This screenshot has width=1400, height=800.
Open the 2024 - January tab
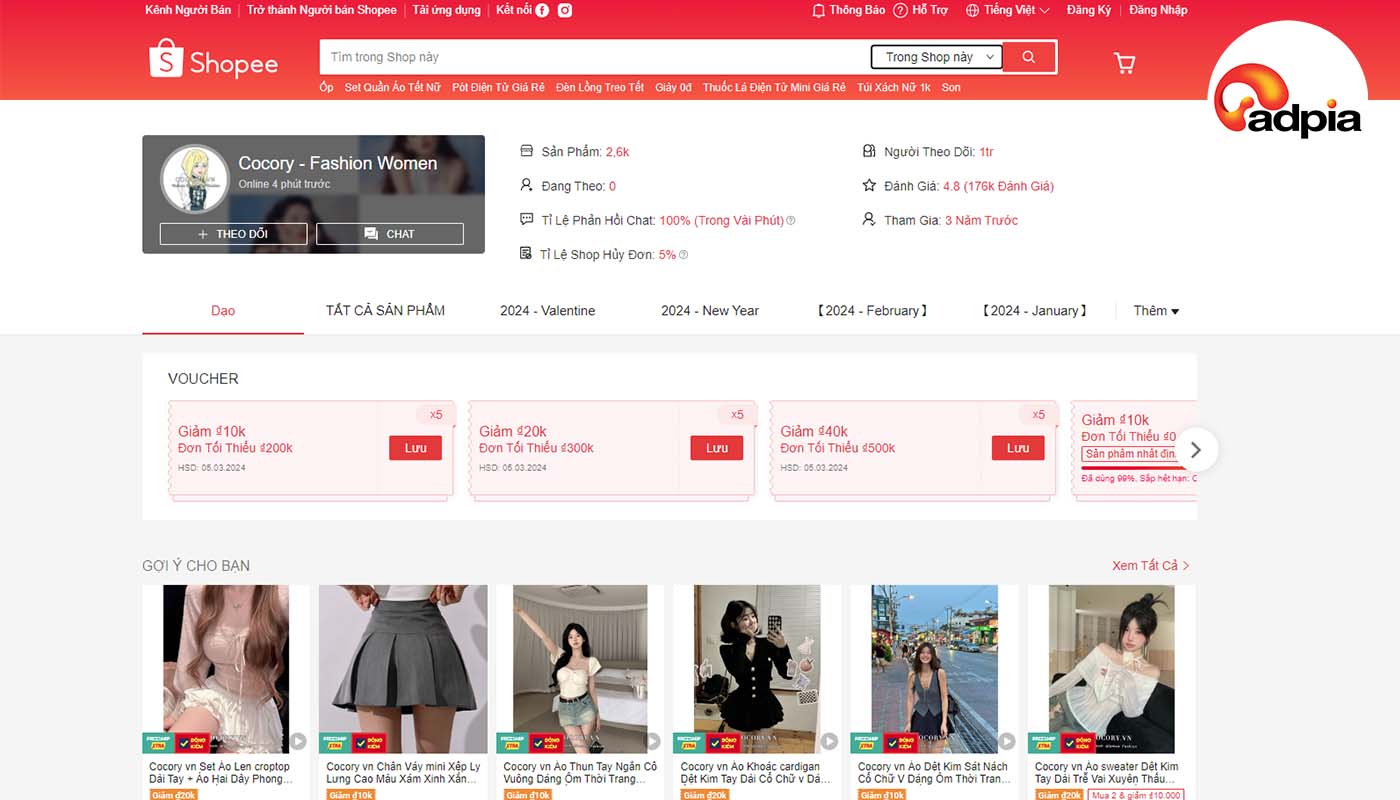point(1034,311)
